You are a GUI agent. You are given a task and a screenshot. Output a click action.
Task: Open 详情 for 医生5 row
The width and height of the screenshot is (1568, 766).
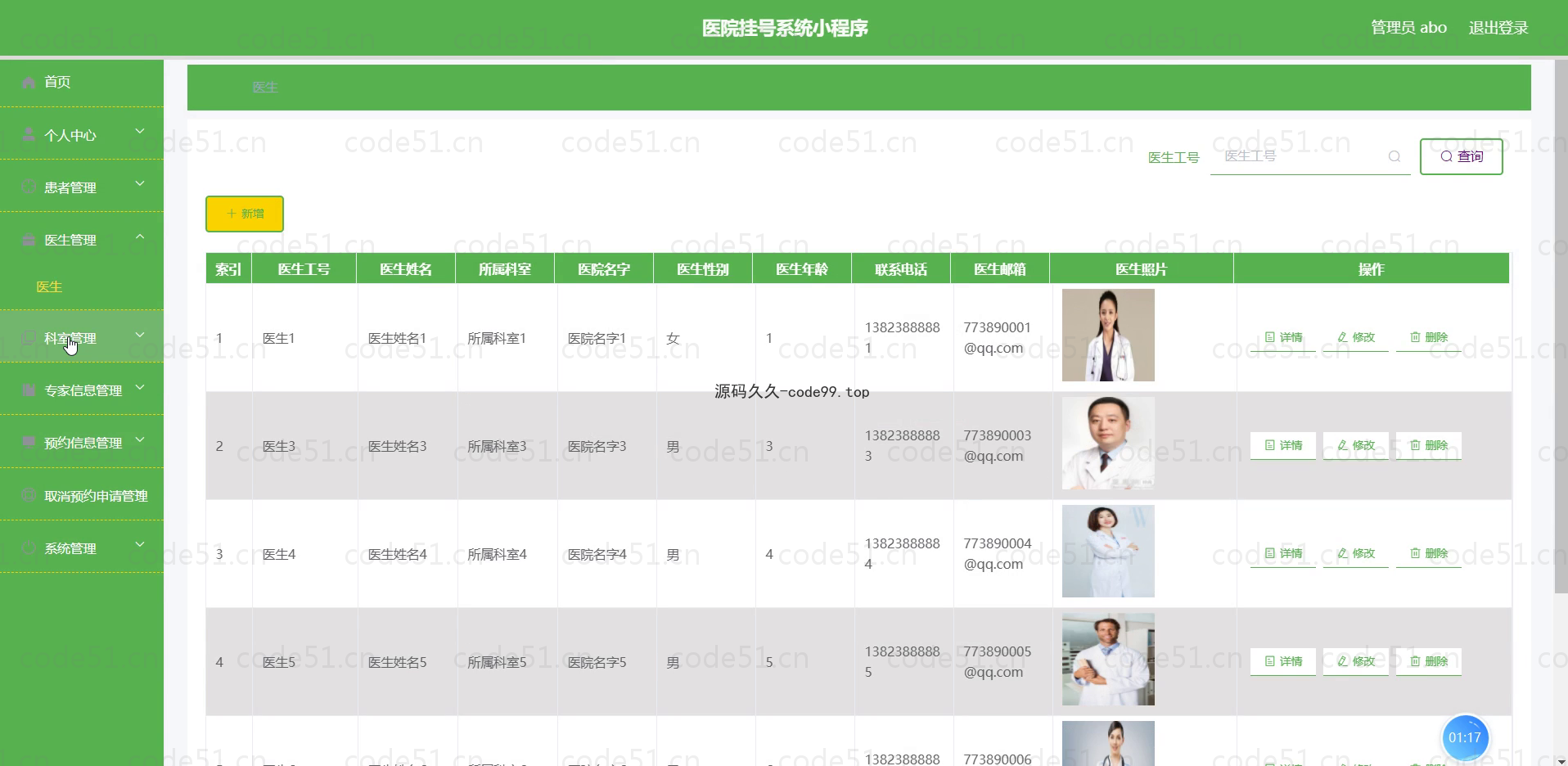click(x=1283, y=661)
